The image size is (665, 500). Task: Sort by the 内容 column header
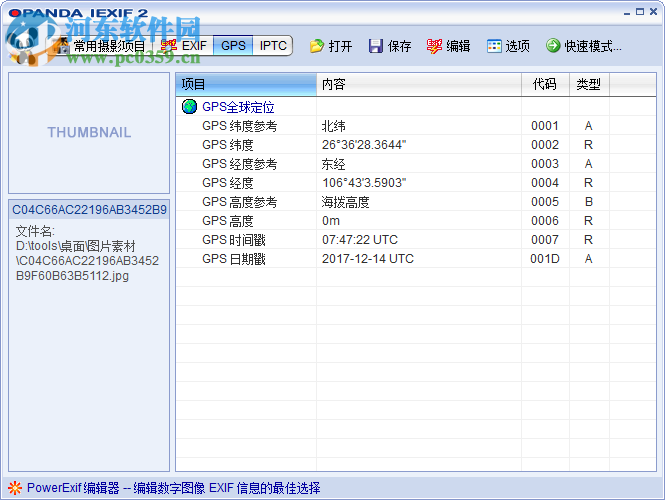coord(419,84)
